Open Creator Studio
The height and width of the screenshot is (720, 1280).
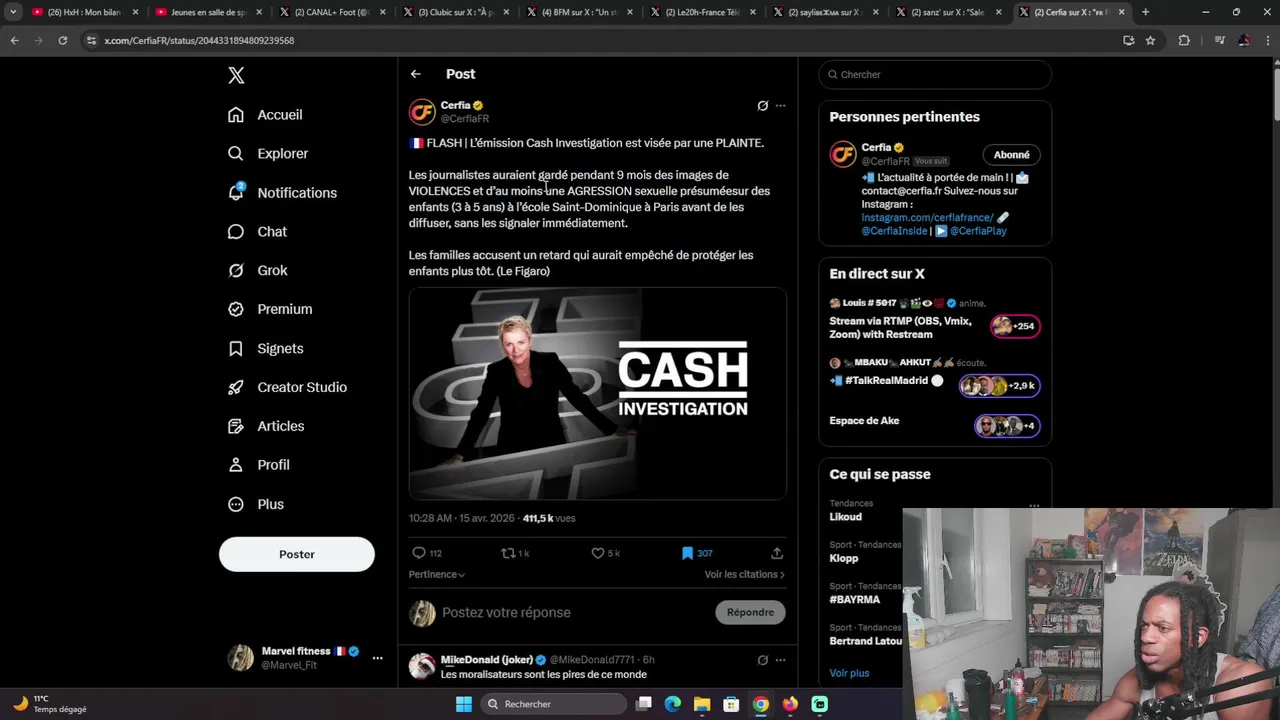(287, 388)
